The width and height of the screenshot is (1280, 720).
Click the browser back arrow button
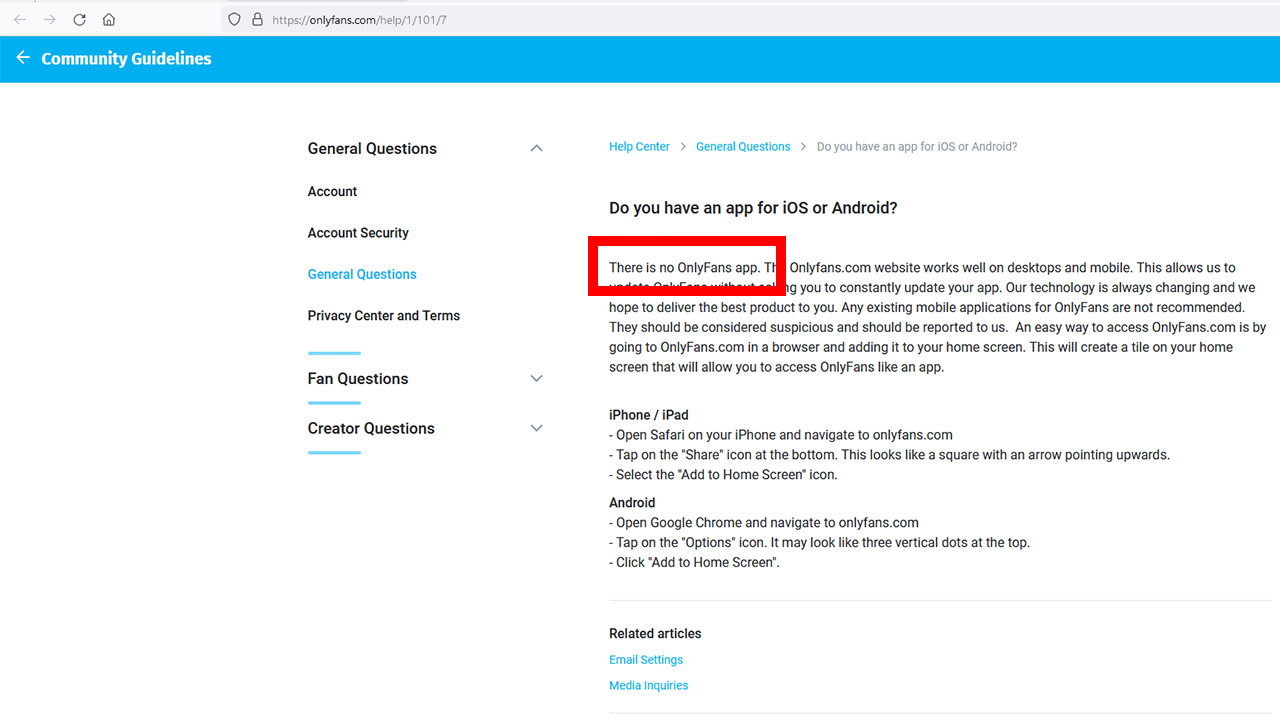(x=20, y=19)
